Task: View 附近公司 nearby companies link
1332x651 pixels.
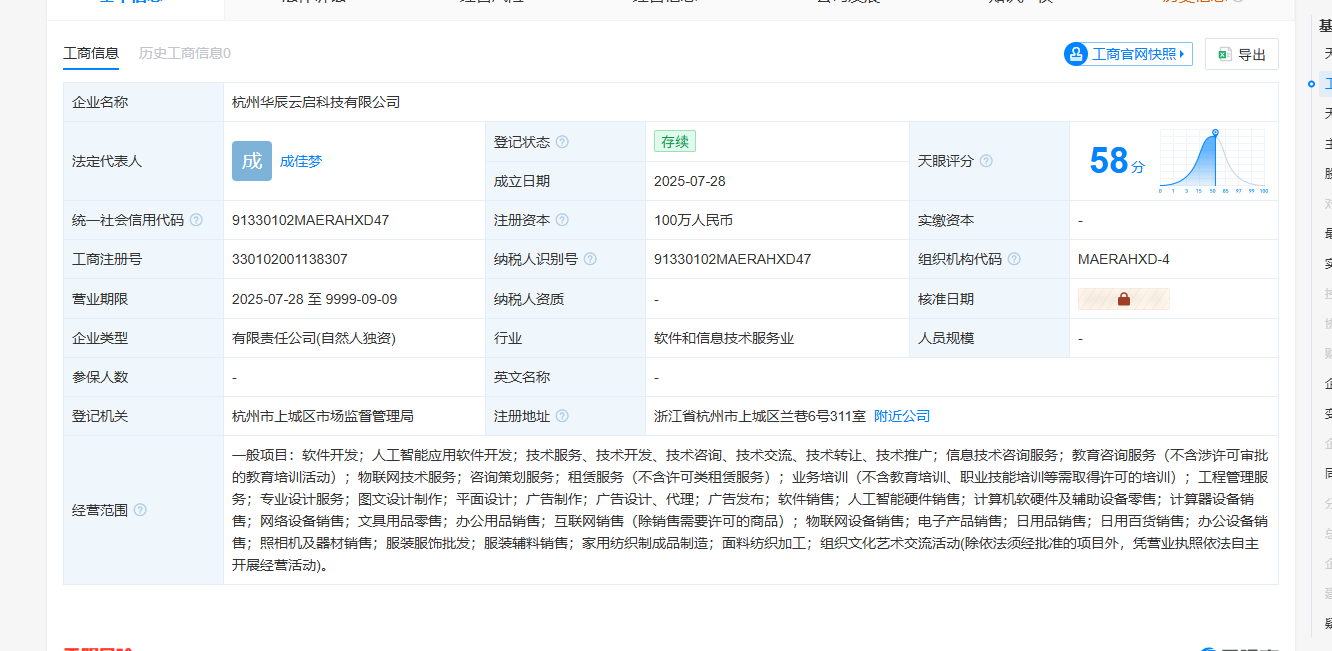Action: 902,416
